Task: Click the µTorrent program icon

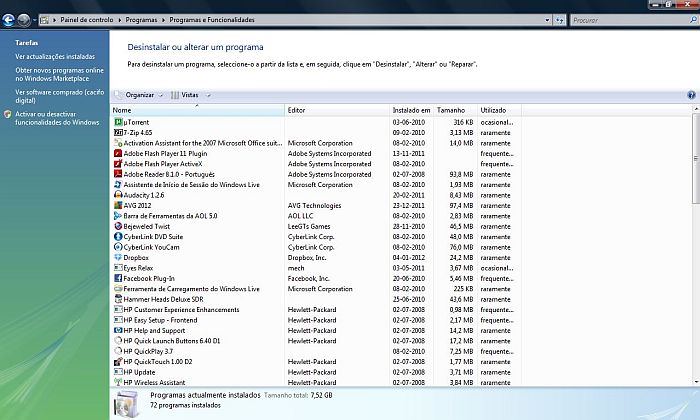Action: tap(117, 121)
